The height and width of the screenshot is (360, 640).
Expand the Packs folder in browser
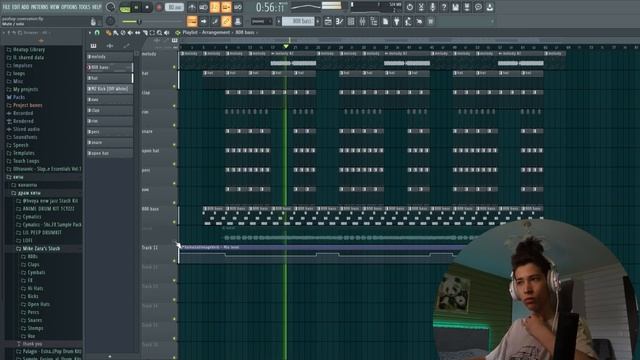[x=16, y=97]
